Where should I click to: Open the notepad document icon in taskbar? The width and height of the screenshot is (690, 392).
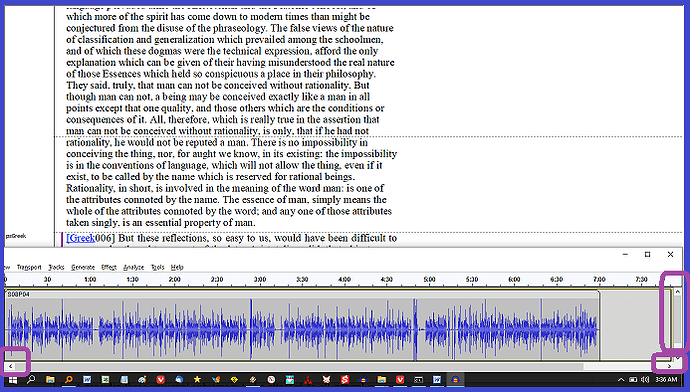124,379
